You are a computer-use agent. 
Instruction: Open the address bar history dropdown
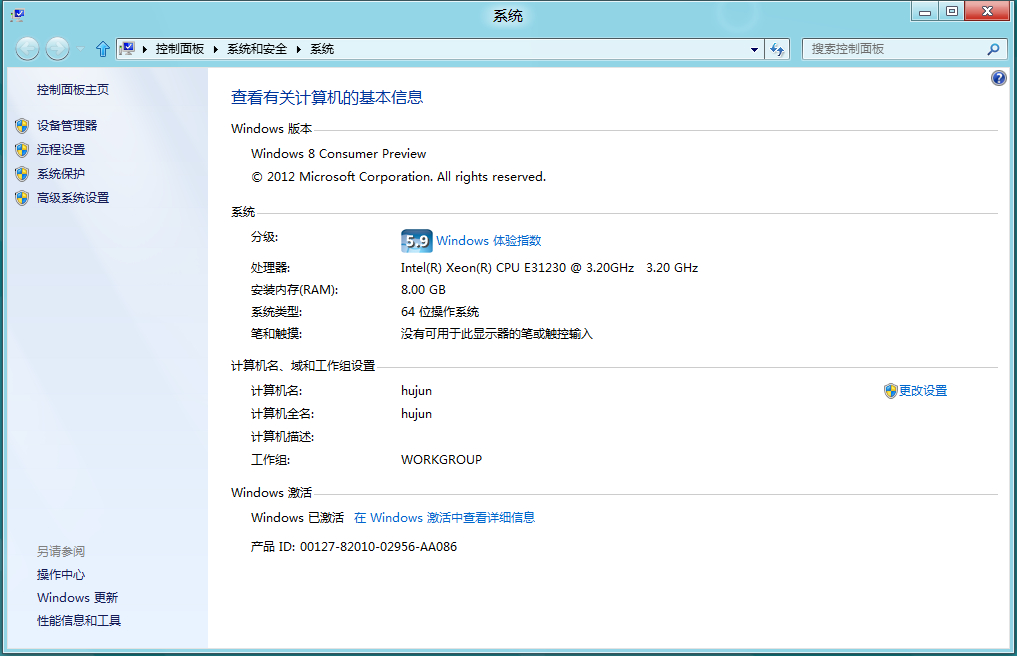tap(754, 49)
